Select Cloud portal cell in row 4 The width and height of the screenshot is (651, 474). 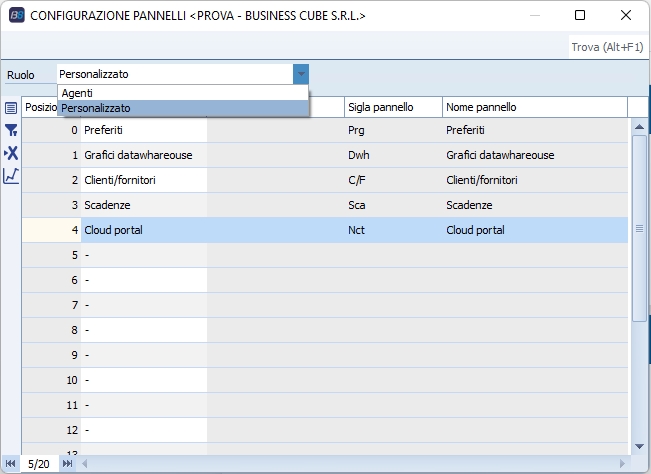click(x=144, y=230)
